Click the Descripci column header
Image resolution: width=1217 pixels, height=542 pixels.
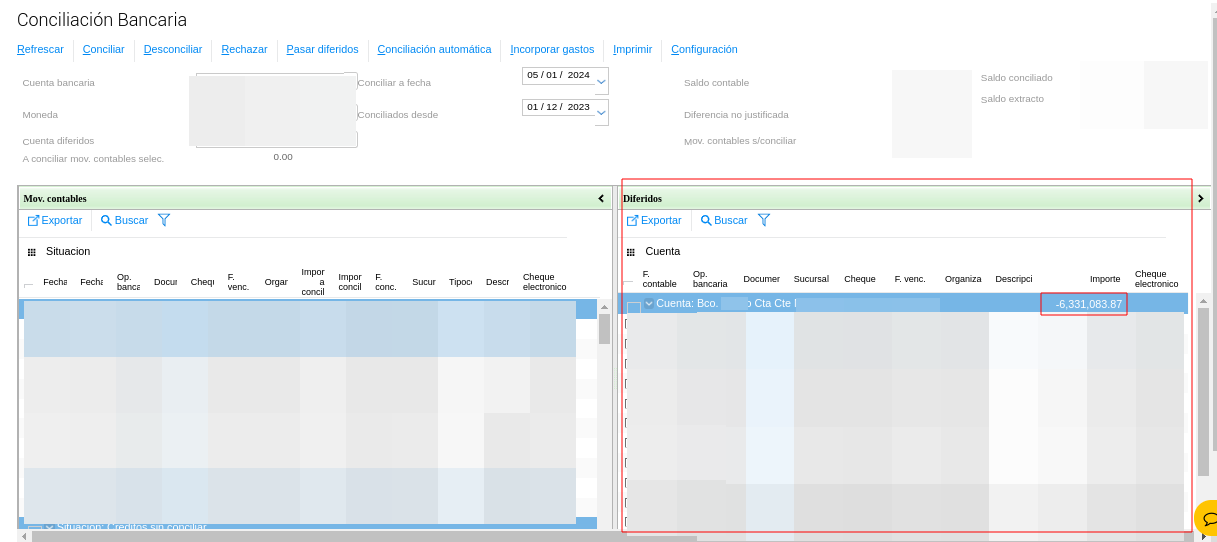point(1013,279)
